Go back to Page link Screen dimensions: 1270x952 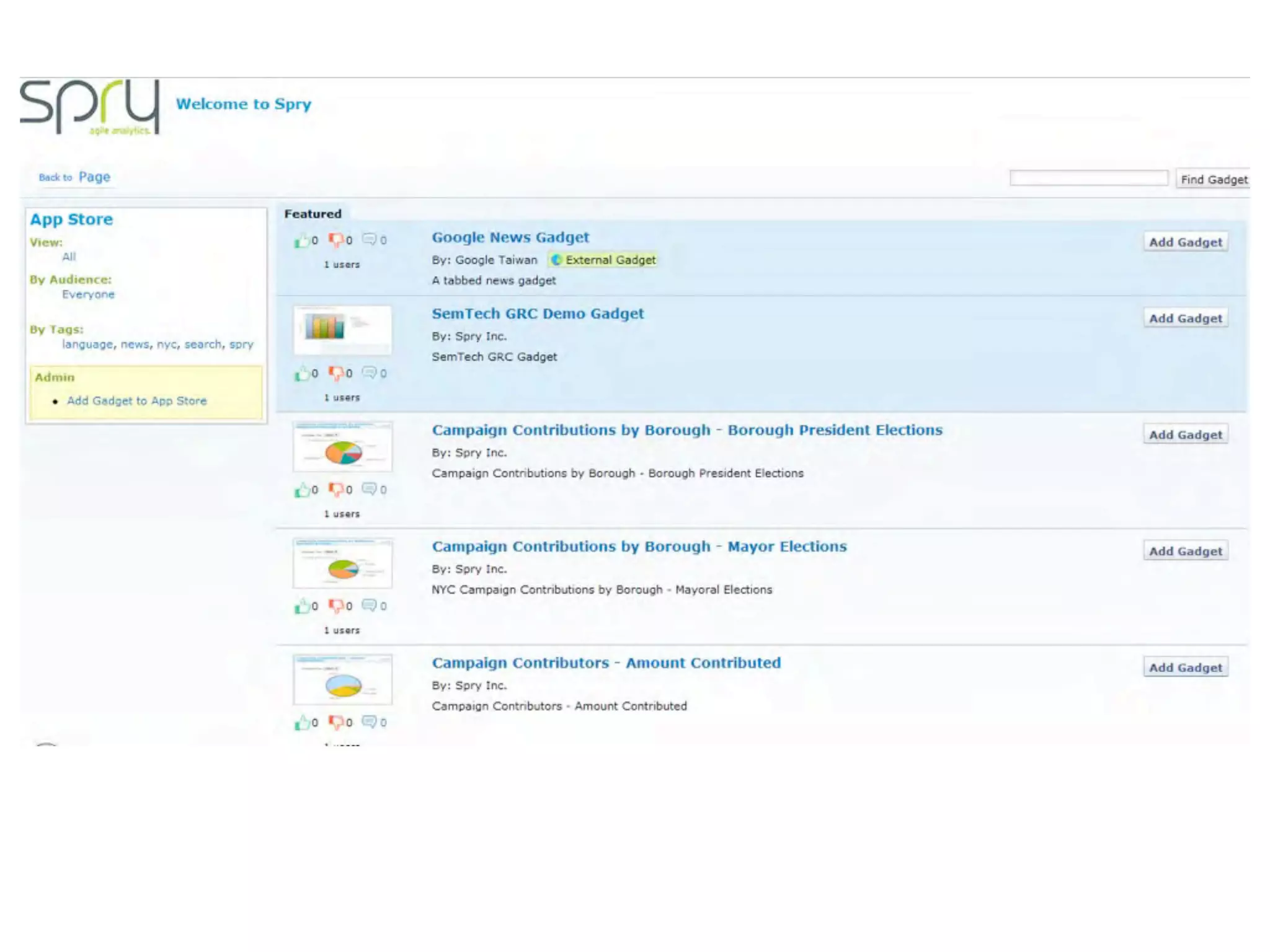coord(94,177)
